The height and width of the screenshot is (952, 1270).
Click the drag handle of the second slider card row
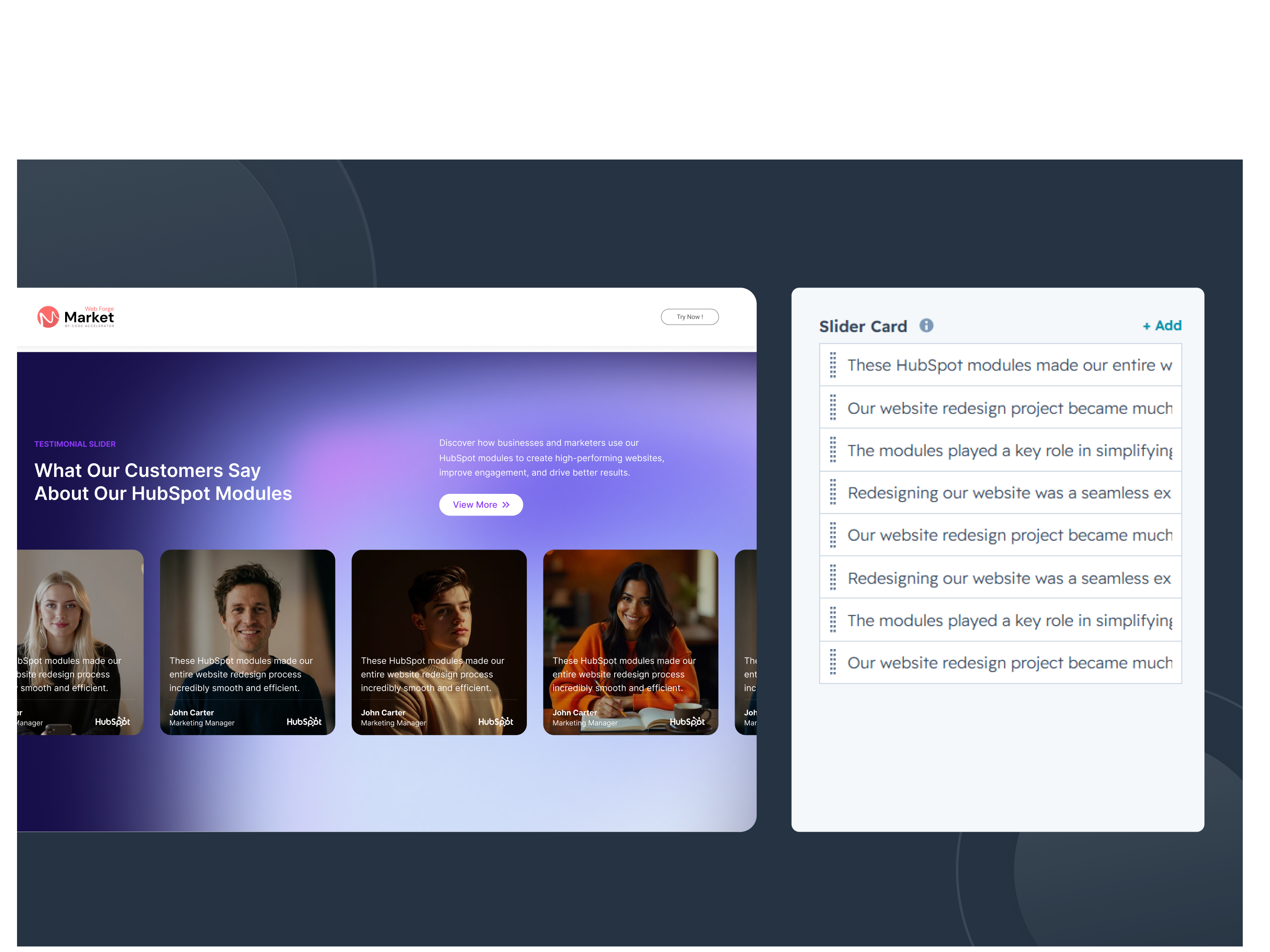pyautogui.click(x=833, y=408)
